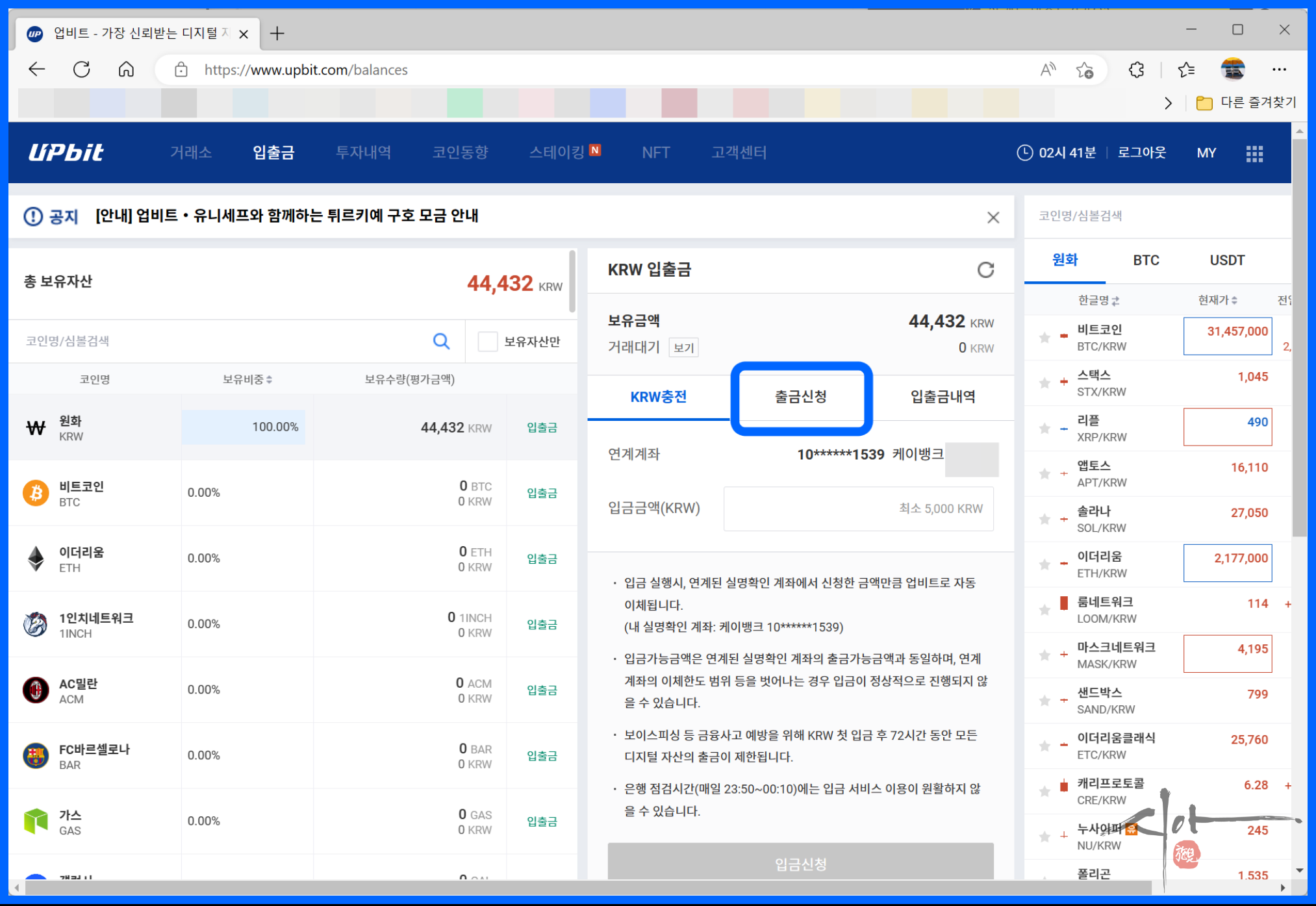Click 로그아웃 in the header
Viewport: 1316px width, 906px height.
click(1141, 153)
